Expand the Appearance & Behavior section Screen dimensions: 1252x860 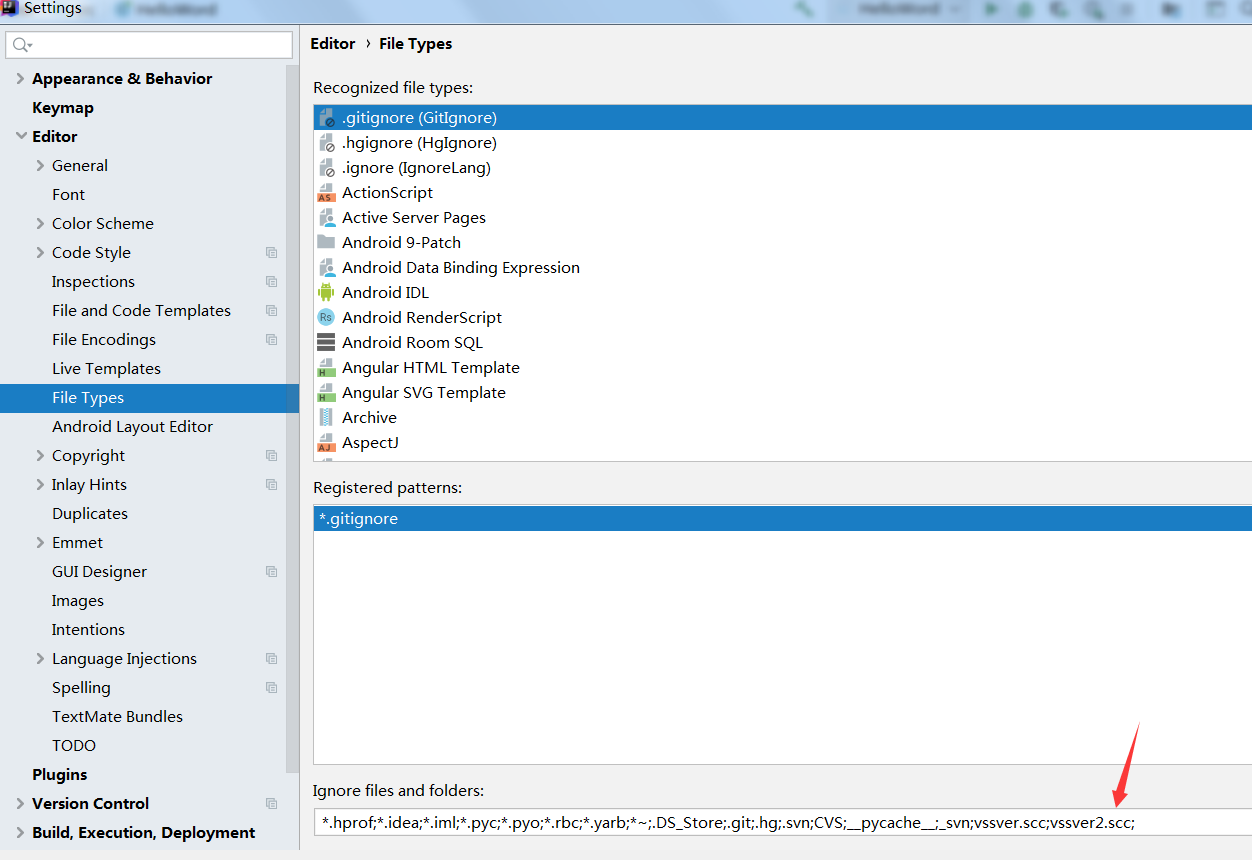pyautogui.click(x=20, y=79)
